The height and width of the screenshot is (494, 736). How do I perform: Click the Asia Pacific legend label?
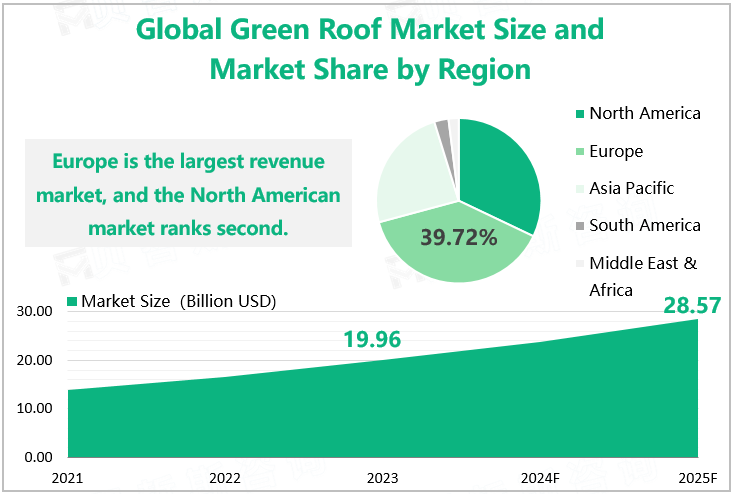[631, 188]
